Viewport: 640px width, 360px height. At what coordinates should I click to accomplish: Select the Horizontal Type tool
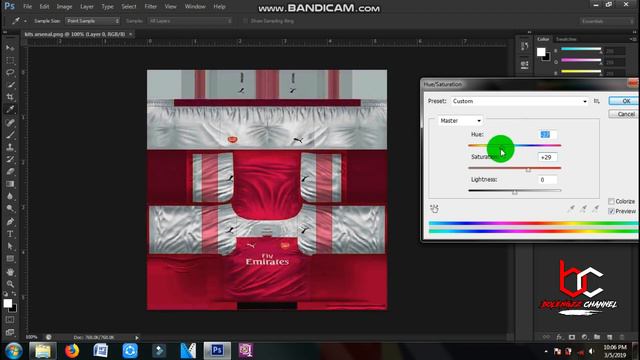pos(10,234)
